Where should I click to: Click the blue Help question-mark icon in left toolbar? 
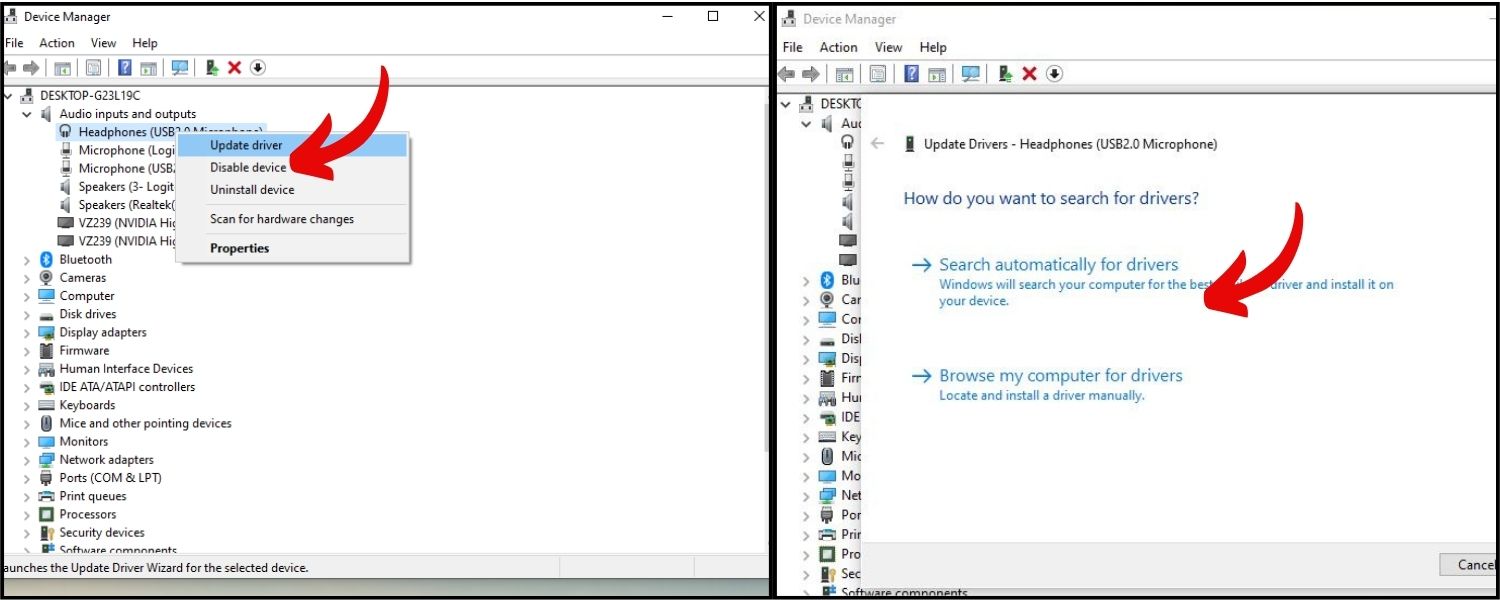click(x=125, y=68)
